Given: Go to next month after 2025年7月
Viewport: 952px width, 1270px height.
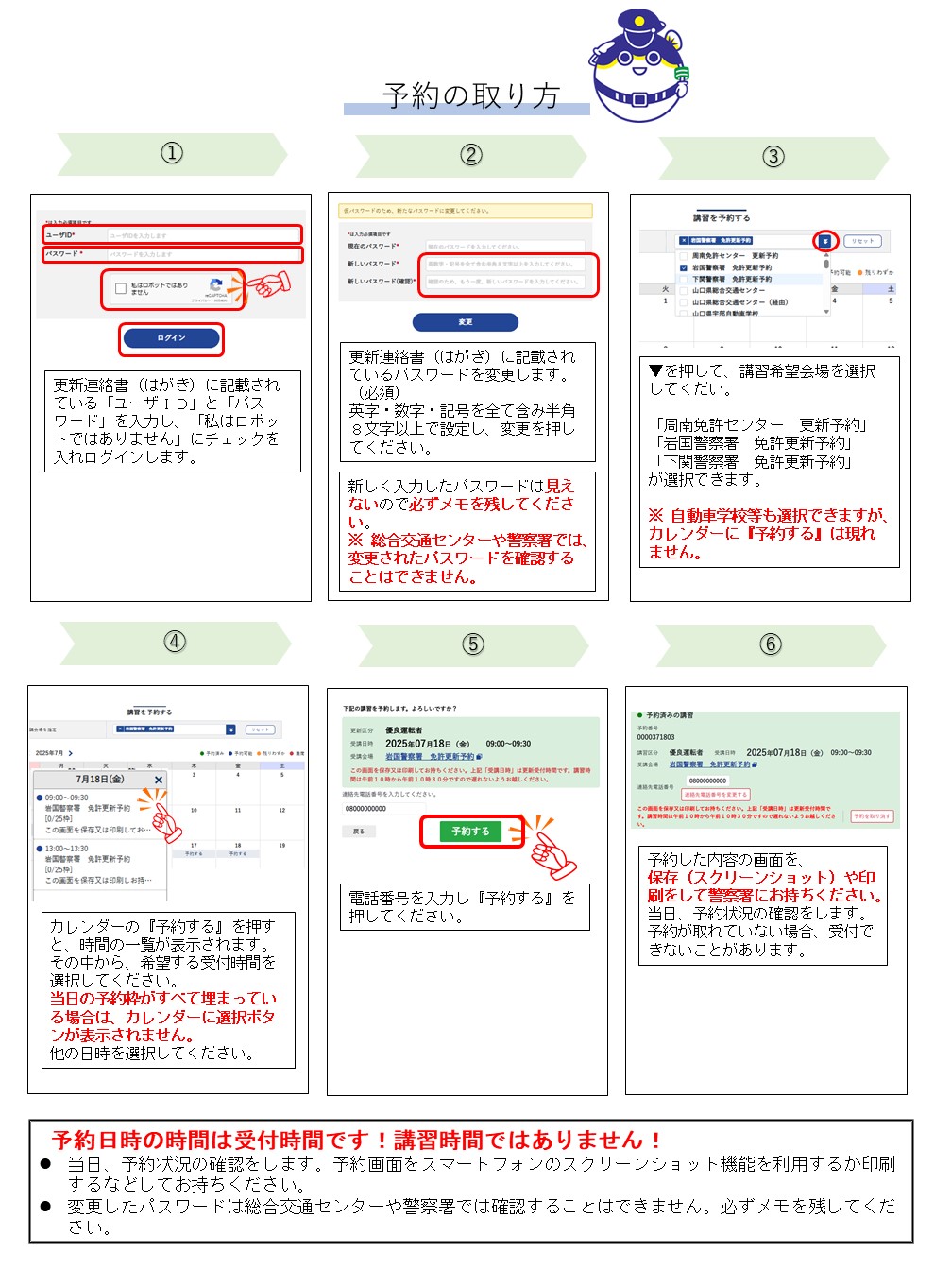Looking at the screenshot, I should coord(71,753).
